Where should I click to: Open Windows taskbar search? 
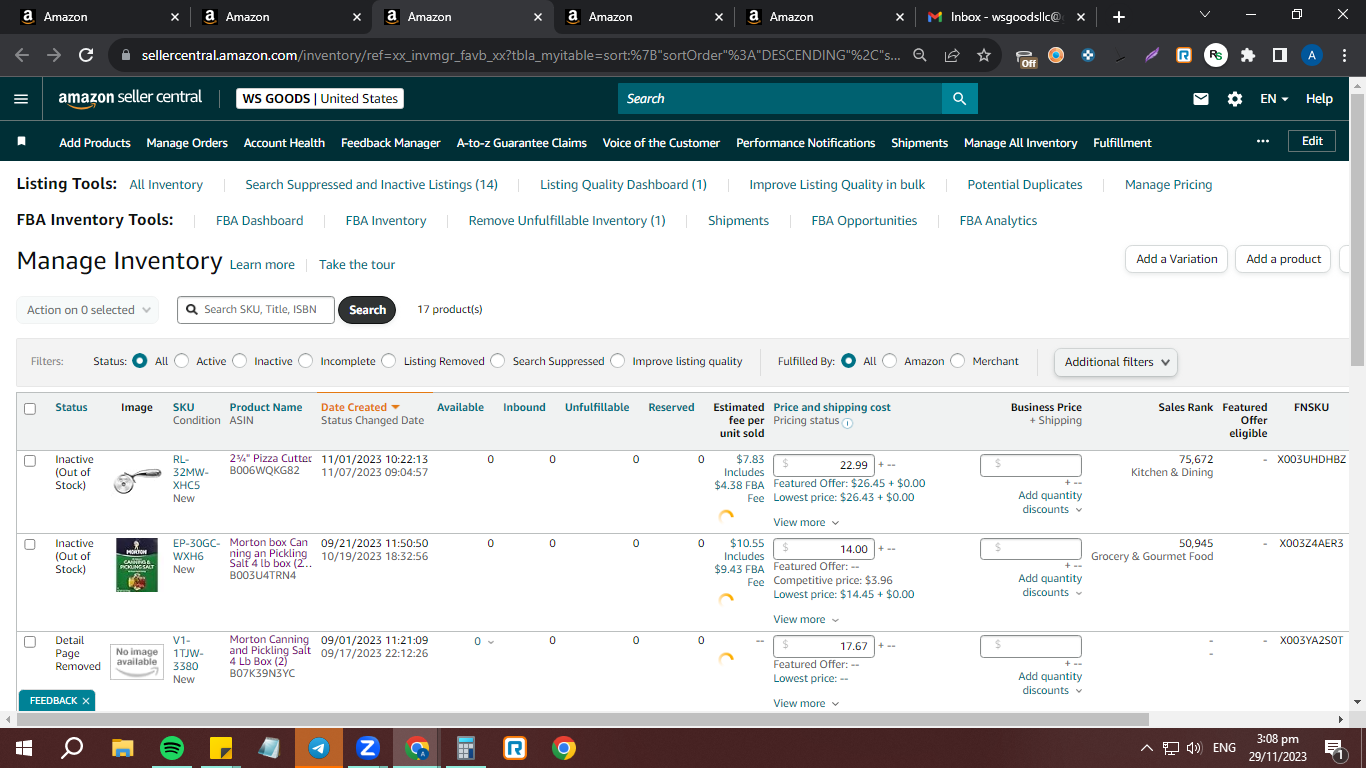click(72, 747)
